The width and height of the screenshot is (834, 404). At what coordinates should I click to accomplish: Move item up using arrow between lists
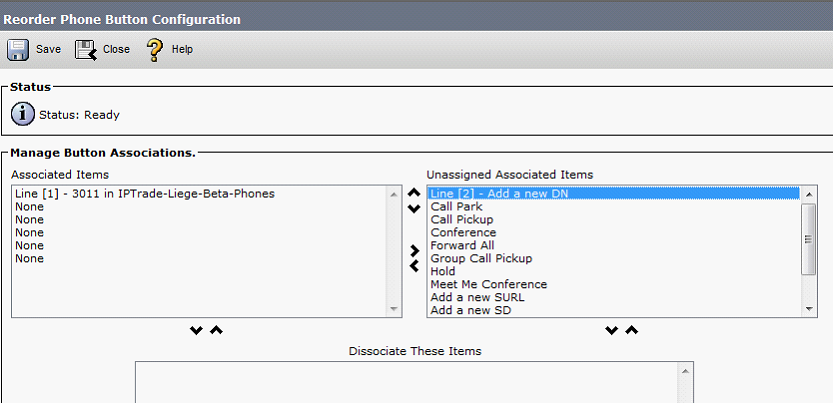(x=414, y=193)
